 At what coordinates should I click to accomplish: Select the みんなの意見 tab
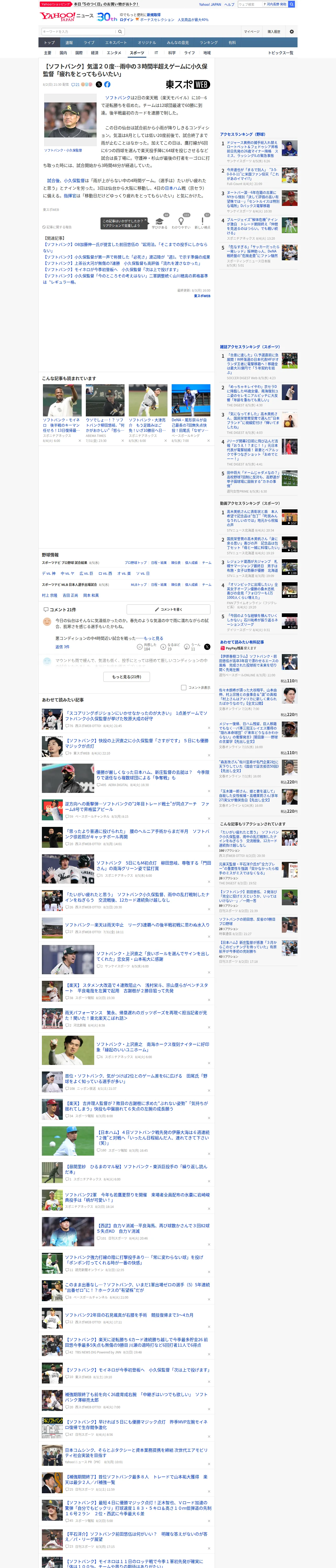point(178,43)
